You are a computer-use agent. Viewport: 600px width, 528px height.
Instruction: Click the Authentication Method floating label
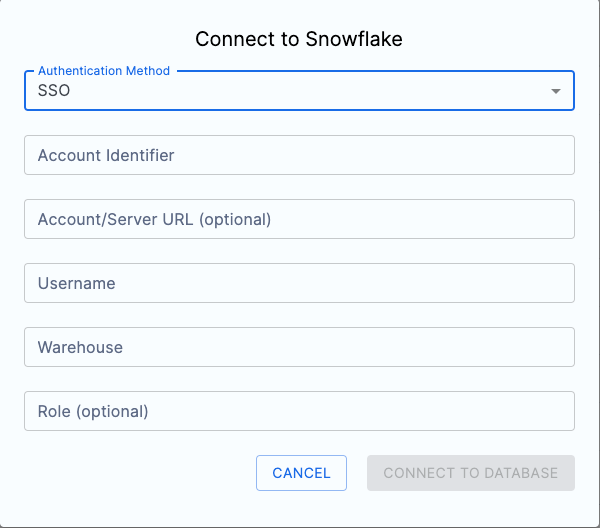[x=104, y=71]
